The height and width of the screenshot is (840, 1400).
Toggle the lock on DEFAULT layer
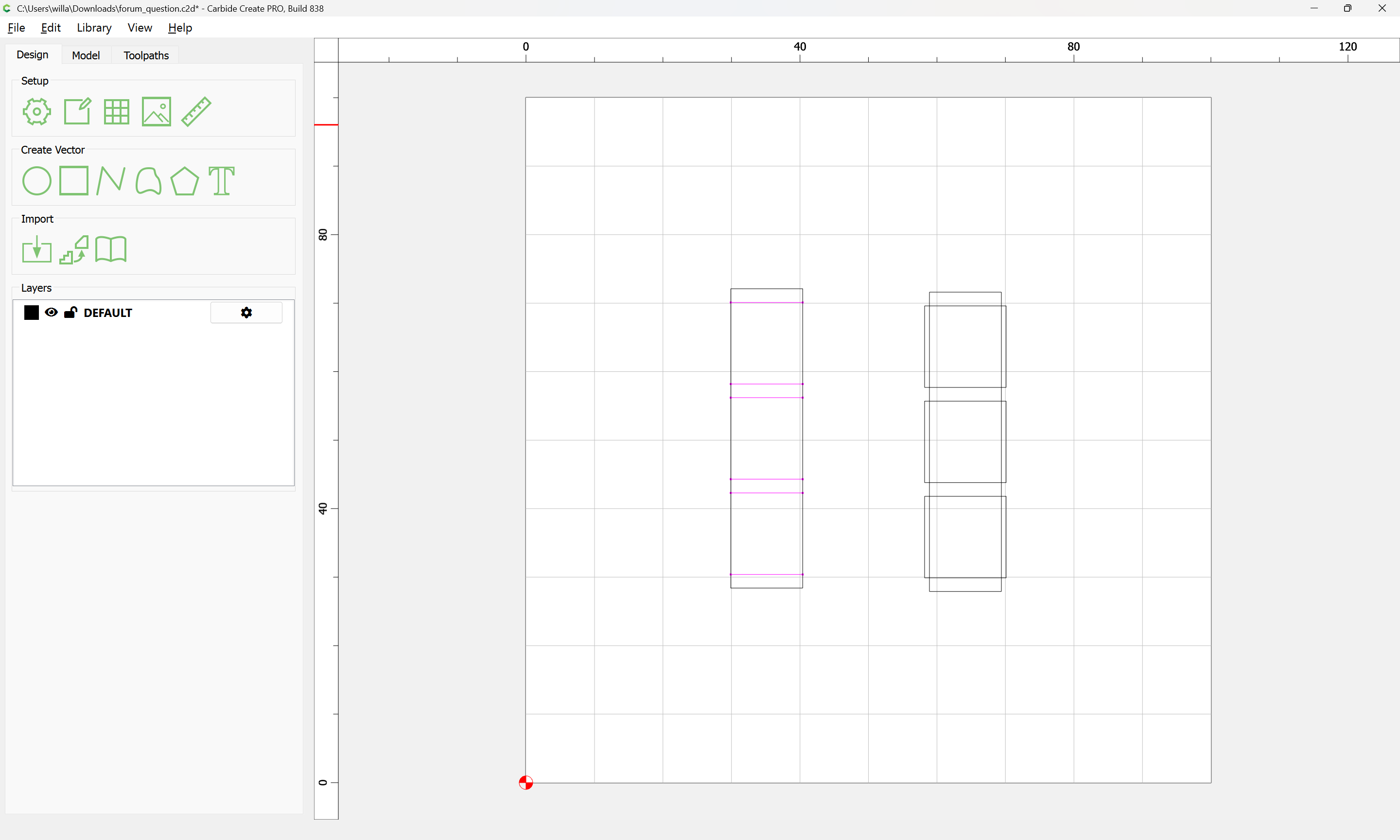(70, 313)
